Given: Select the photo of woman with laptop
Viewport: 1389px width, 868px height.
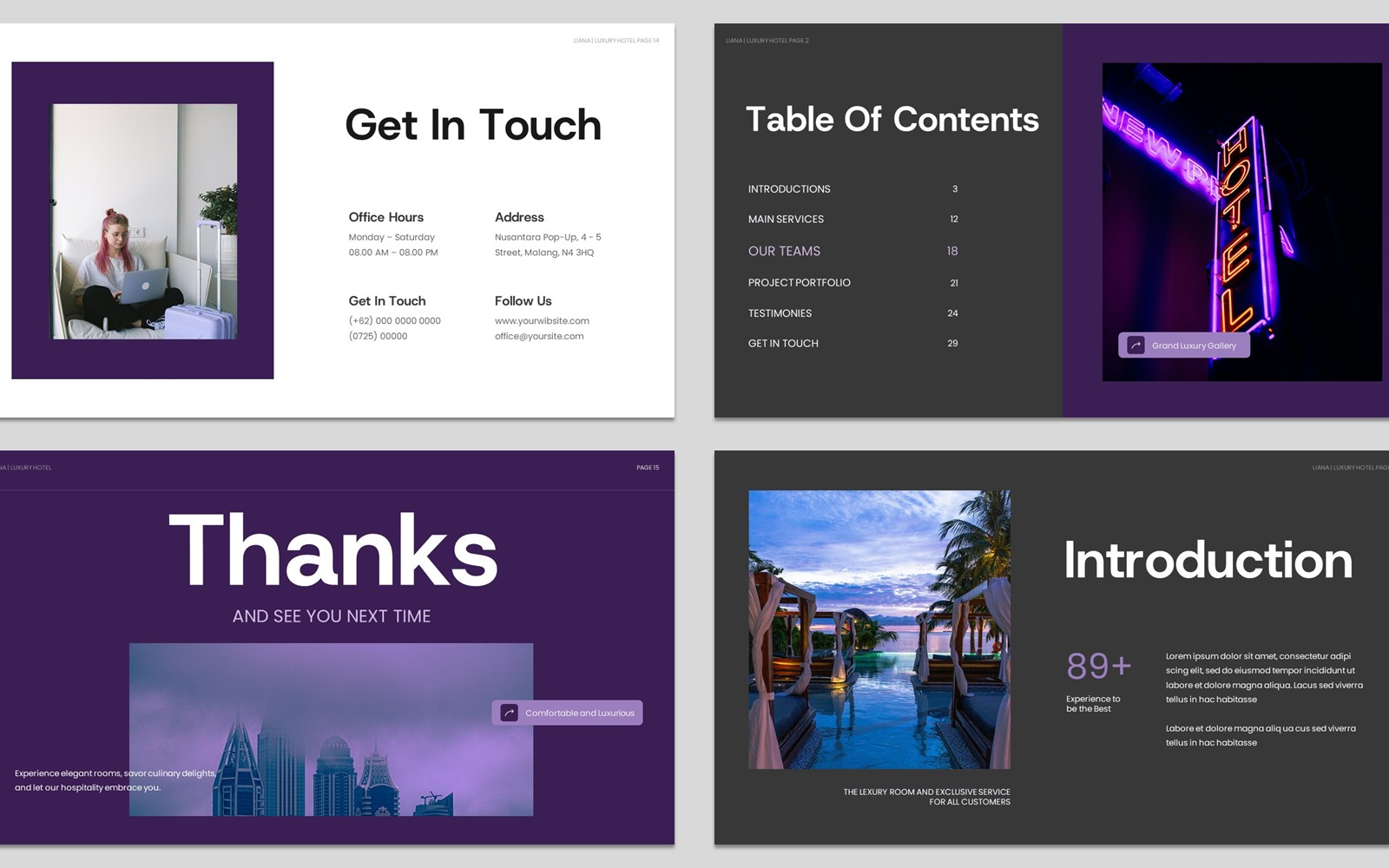Looking at the screenshot, I should click(x=144, y=221).
